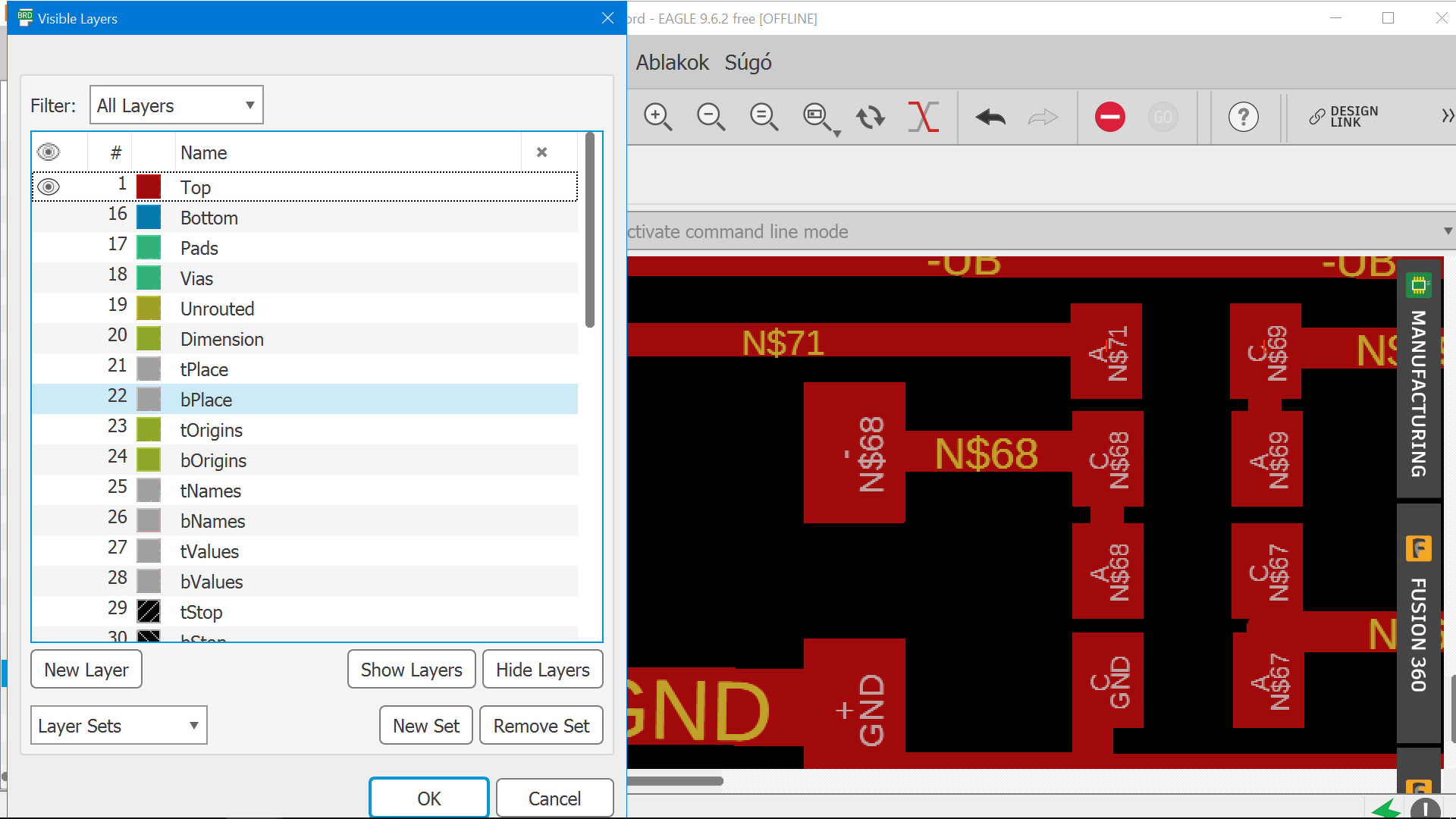Click the greyed GO icon

point(1163,117)
